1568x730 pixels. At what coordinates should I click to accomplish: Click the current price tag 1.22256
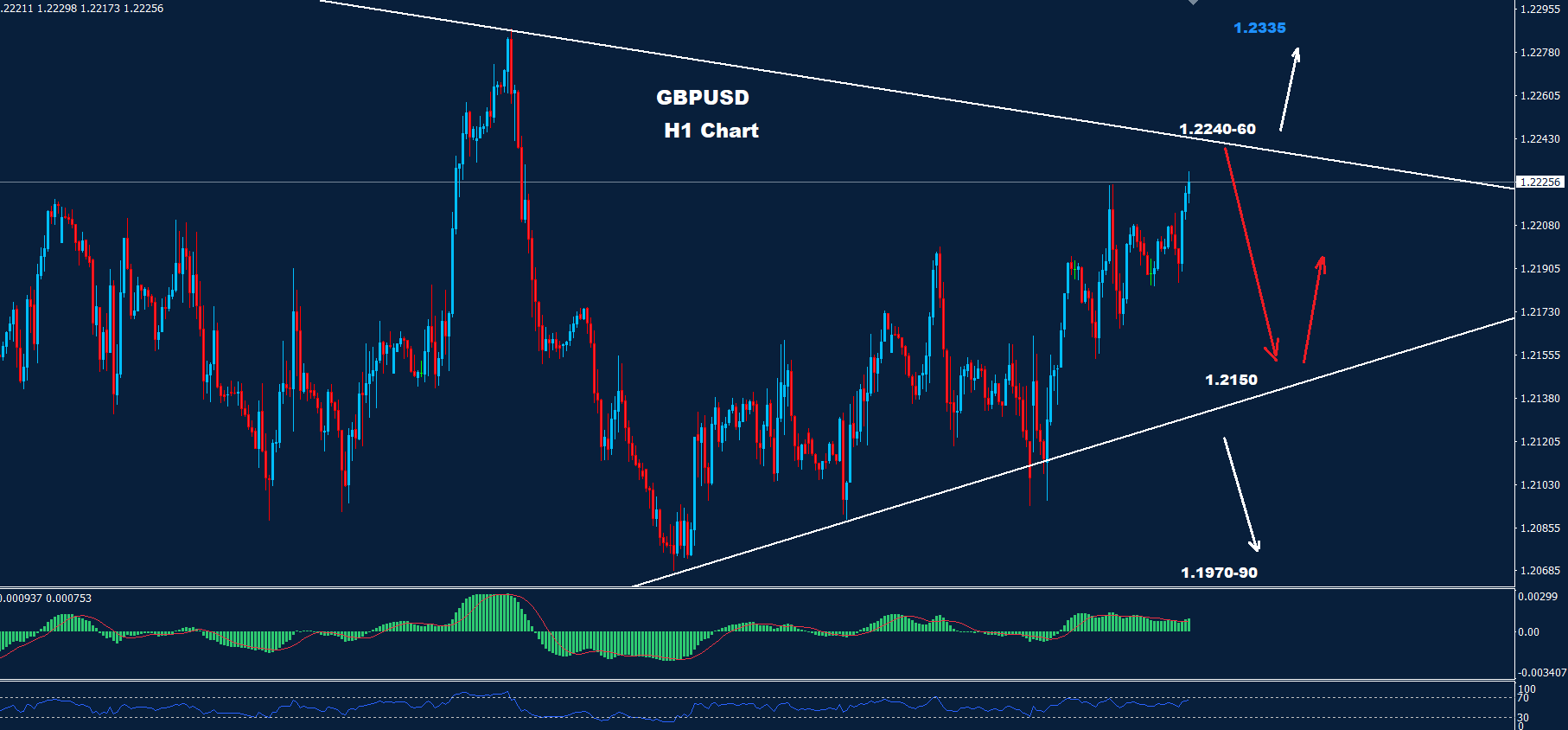[x=1540, y=182]
